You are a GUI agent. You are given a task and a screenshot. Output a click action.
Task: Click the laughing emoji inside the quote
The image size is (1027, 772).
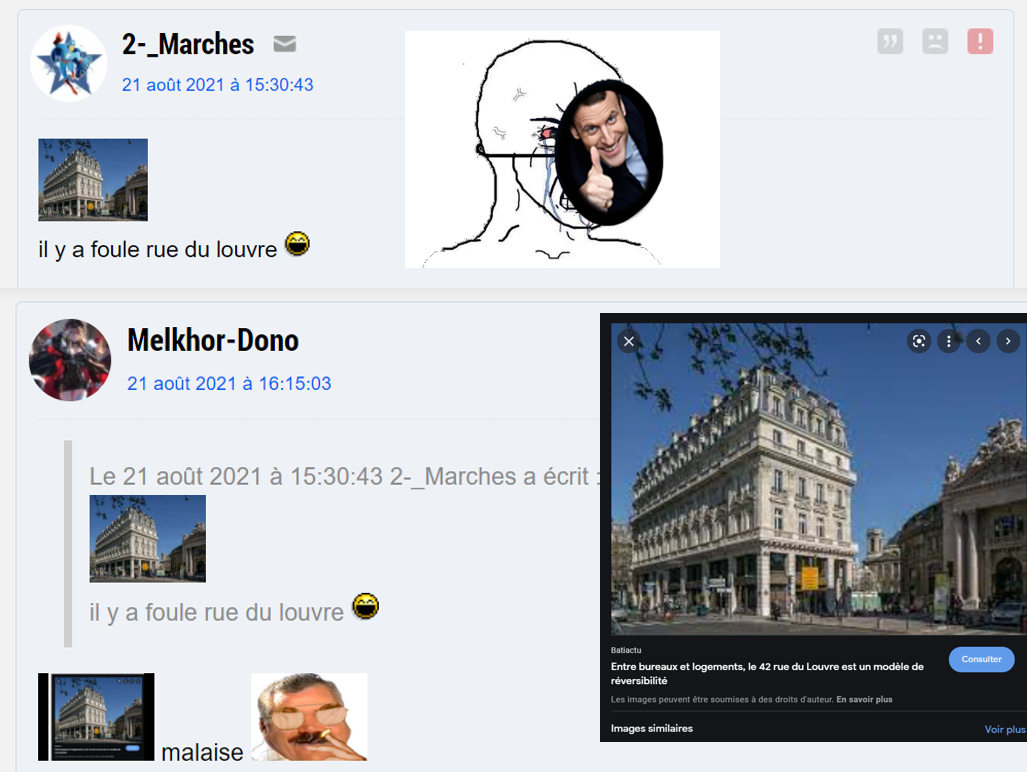pyautogui.click(x=365, y=606)
